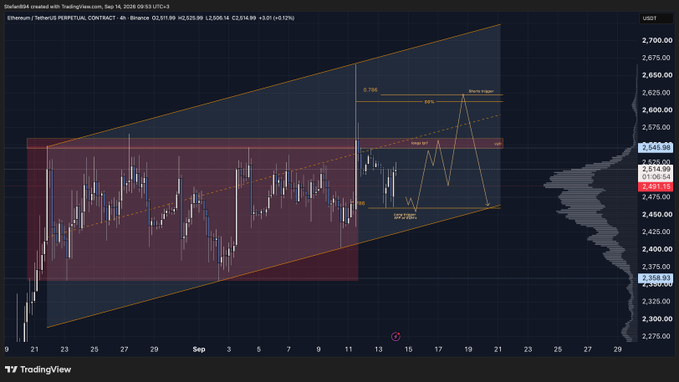Click the 2,275.00 price axis label
This screenshot has width=679, height=382.
pyautogui.click(x=657, y=336)
